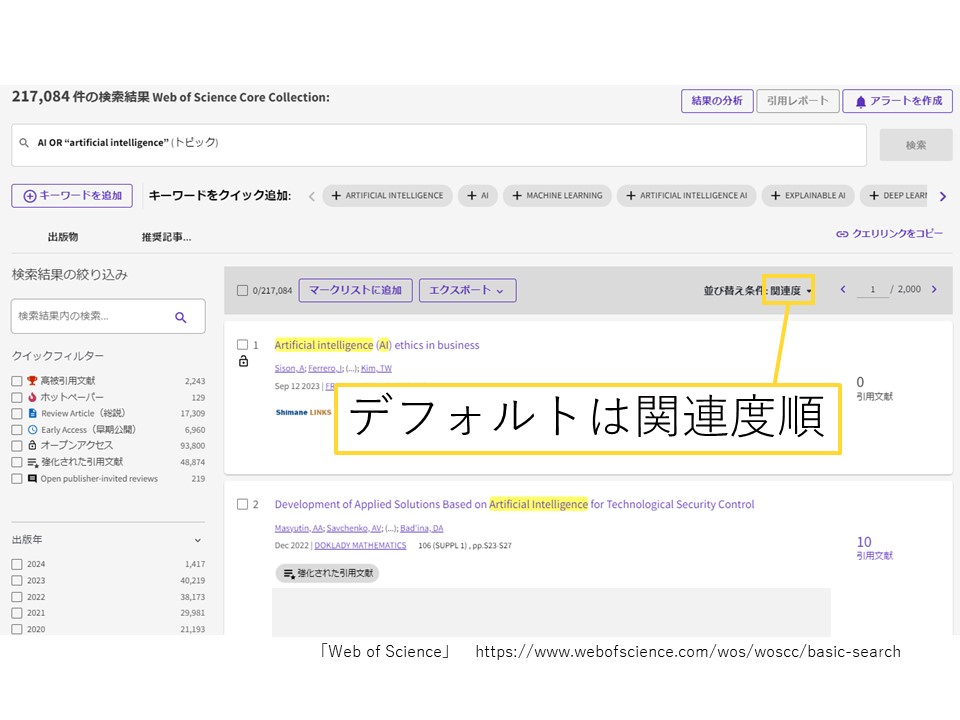Click the chain link icon for query link

[842, 234]
